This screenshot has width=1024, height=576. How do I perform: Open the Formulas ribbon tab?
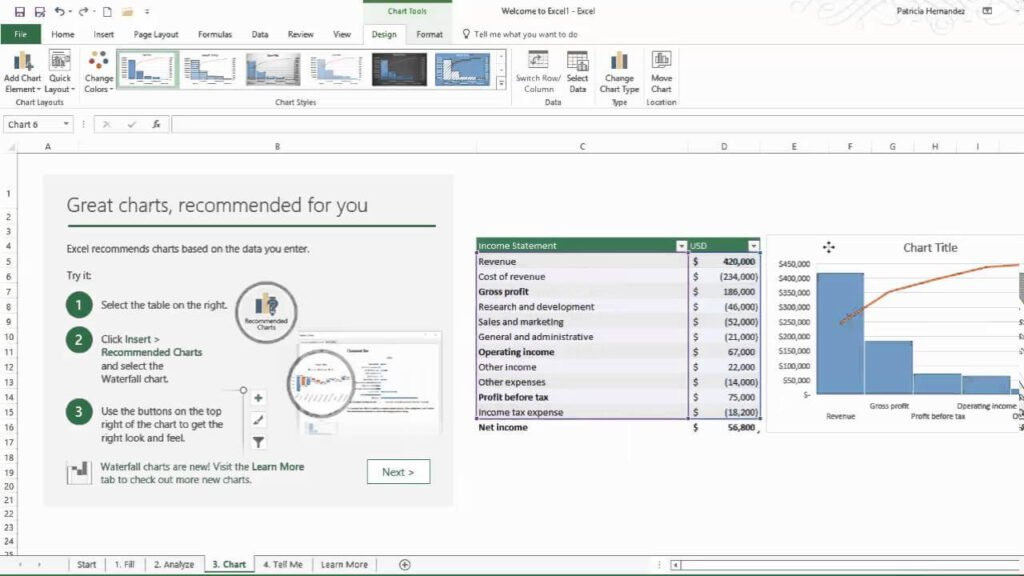pos(214,34)
